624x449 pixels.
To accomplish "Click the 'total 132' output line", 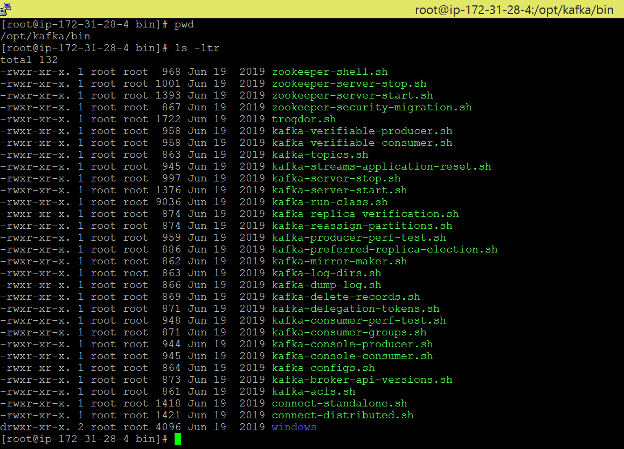I will pos(29,60).
